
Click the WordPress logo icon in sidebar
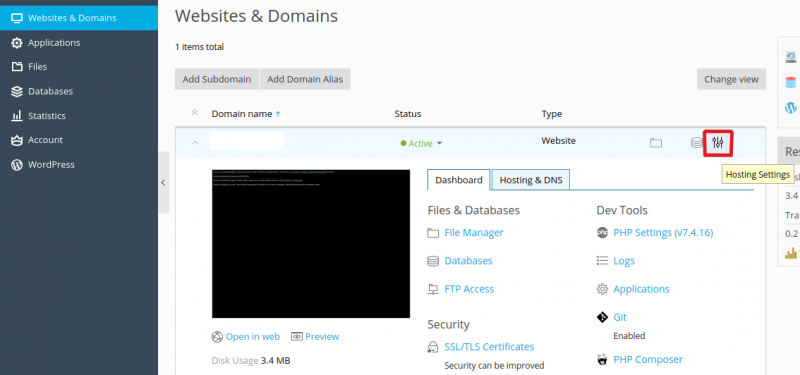click(17, 165)
